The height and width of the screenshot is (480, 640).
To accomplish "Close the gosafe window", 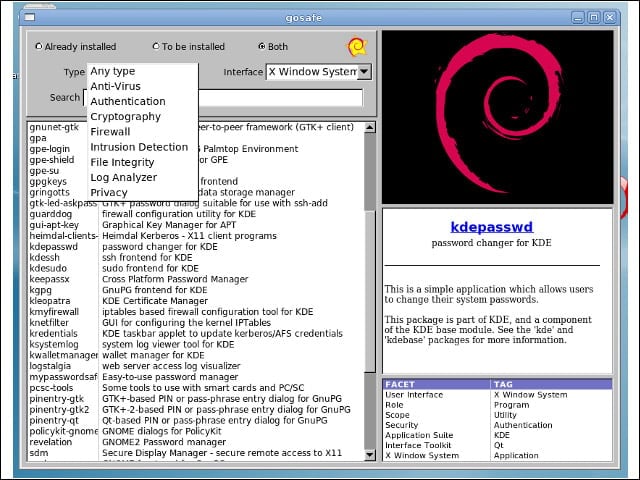I will click(609, 18).
